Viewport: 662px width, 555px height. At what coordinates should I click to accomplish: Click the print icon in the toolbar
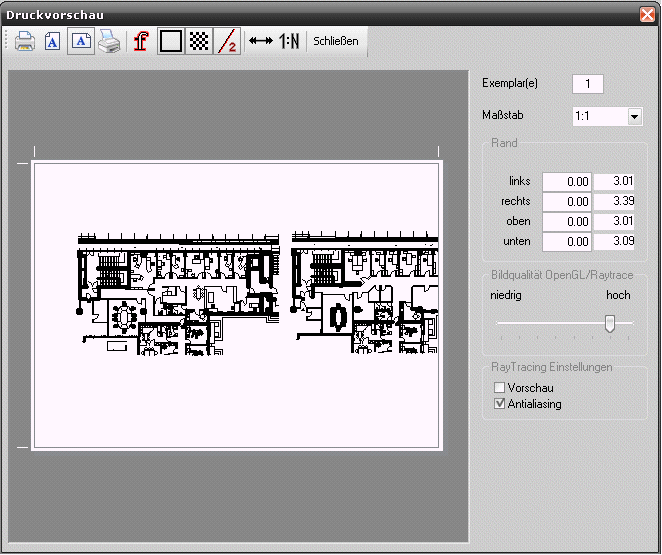pyautogui.click(x=24, y=41)
